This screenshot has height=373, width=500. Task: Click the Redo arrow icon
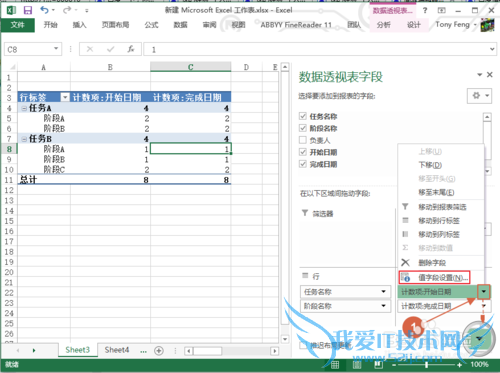pos(67,10)
